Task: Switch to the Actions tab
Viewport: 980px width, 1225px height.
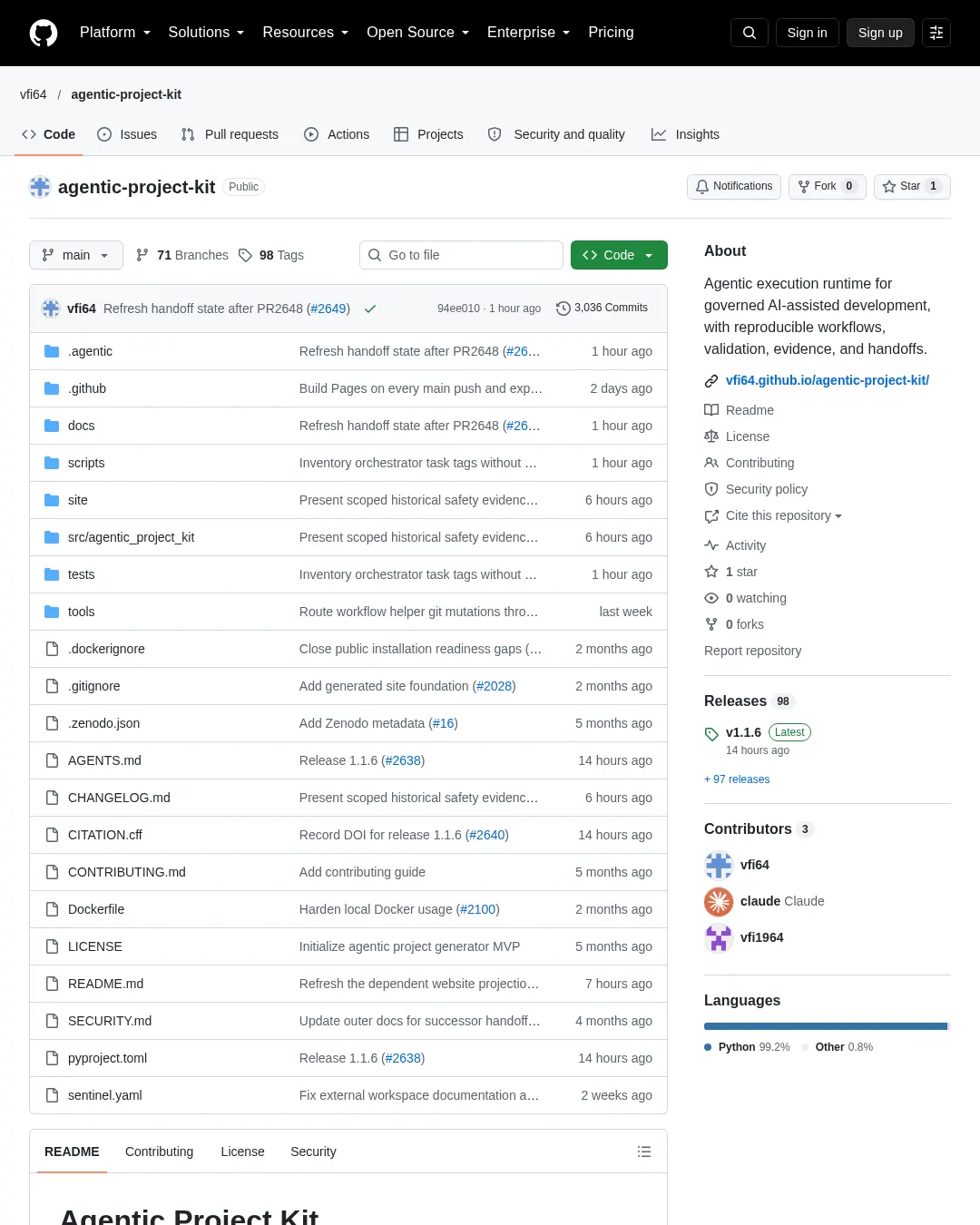Action: [x=337, y=134]
